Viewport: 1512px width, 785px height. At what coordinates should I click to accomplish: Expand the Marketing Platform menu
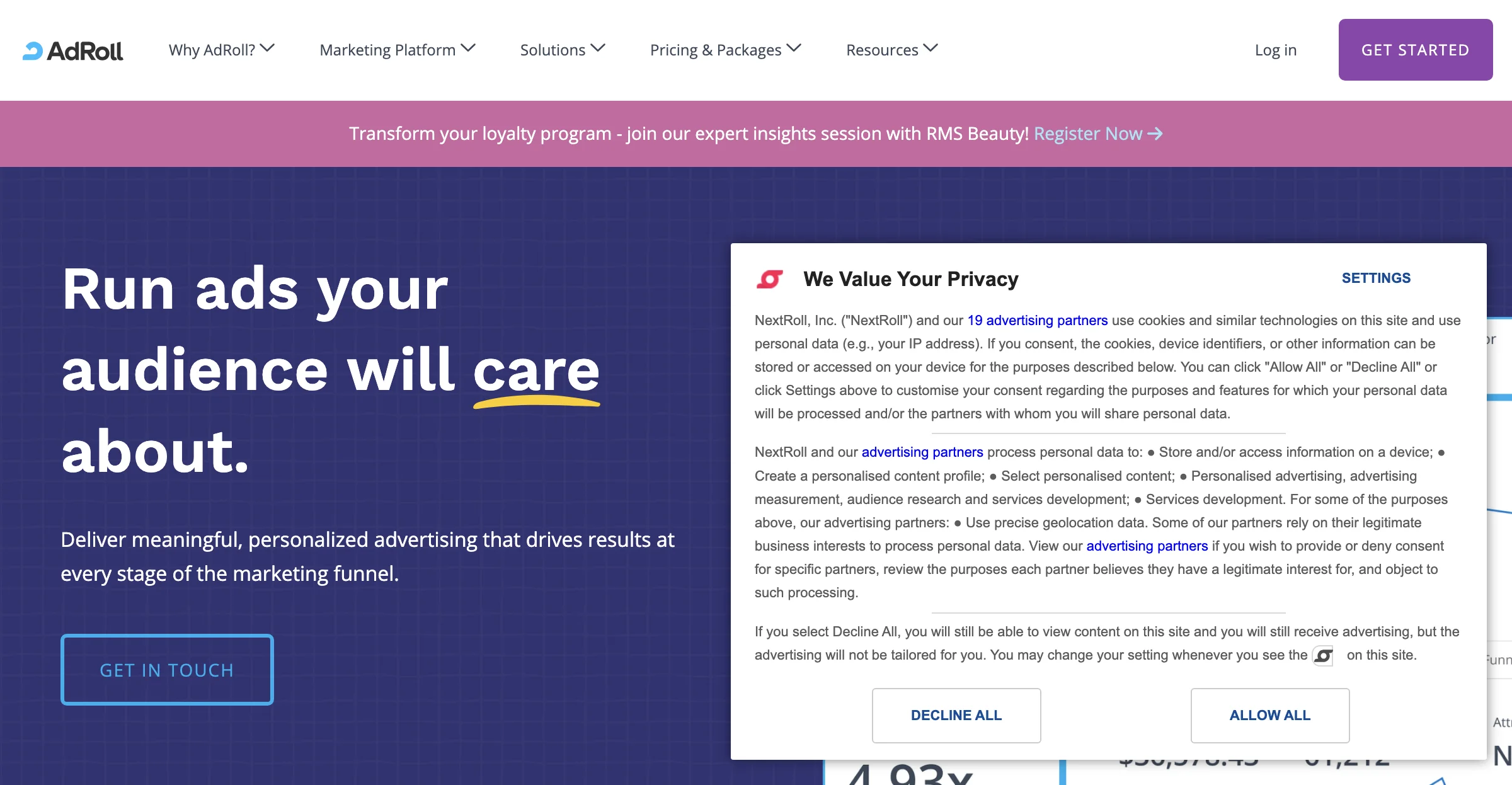396,49
